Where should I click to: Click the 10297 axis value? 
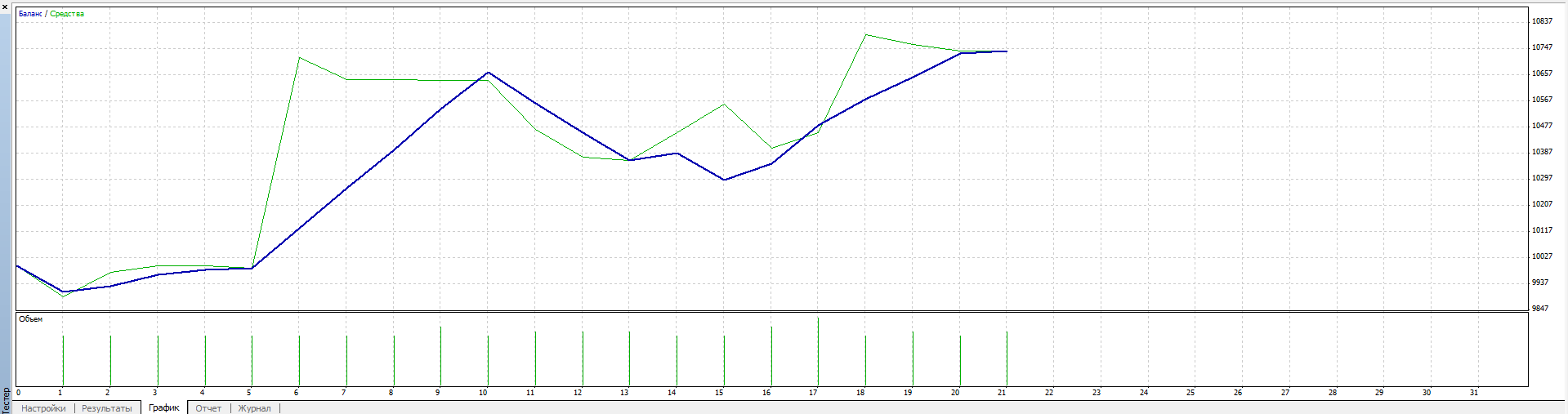pyautogui.click(x=1542, y=178)
